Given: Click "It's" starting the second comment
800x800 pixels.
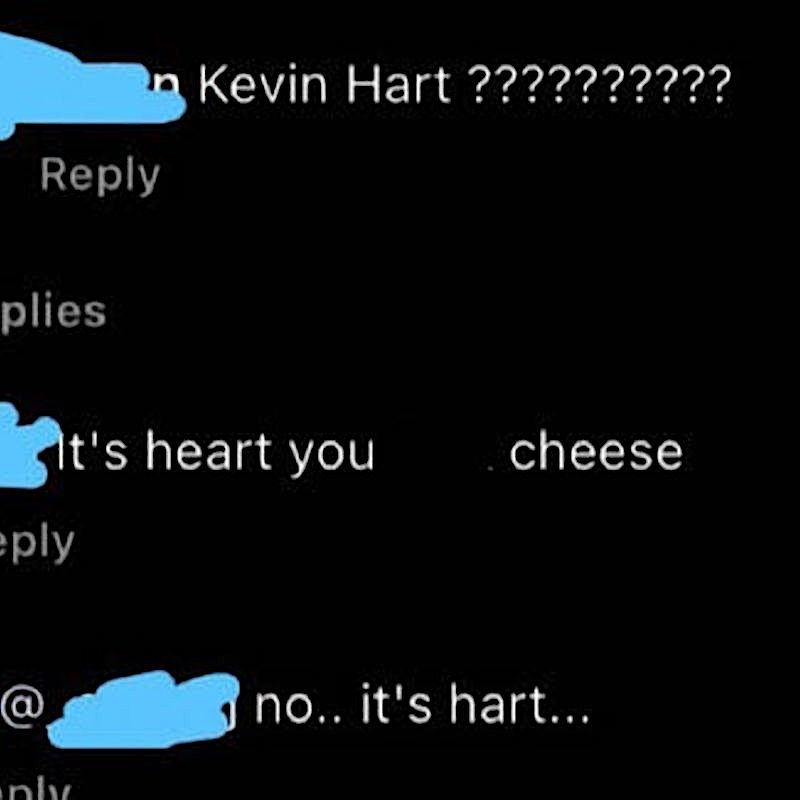Looking at the screenshot, I should [x=92, y=451].
